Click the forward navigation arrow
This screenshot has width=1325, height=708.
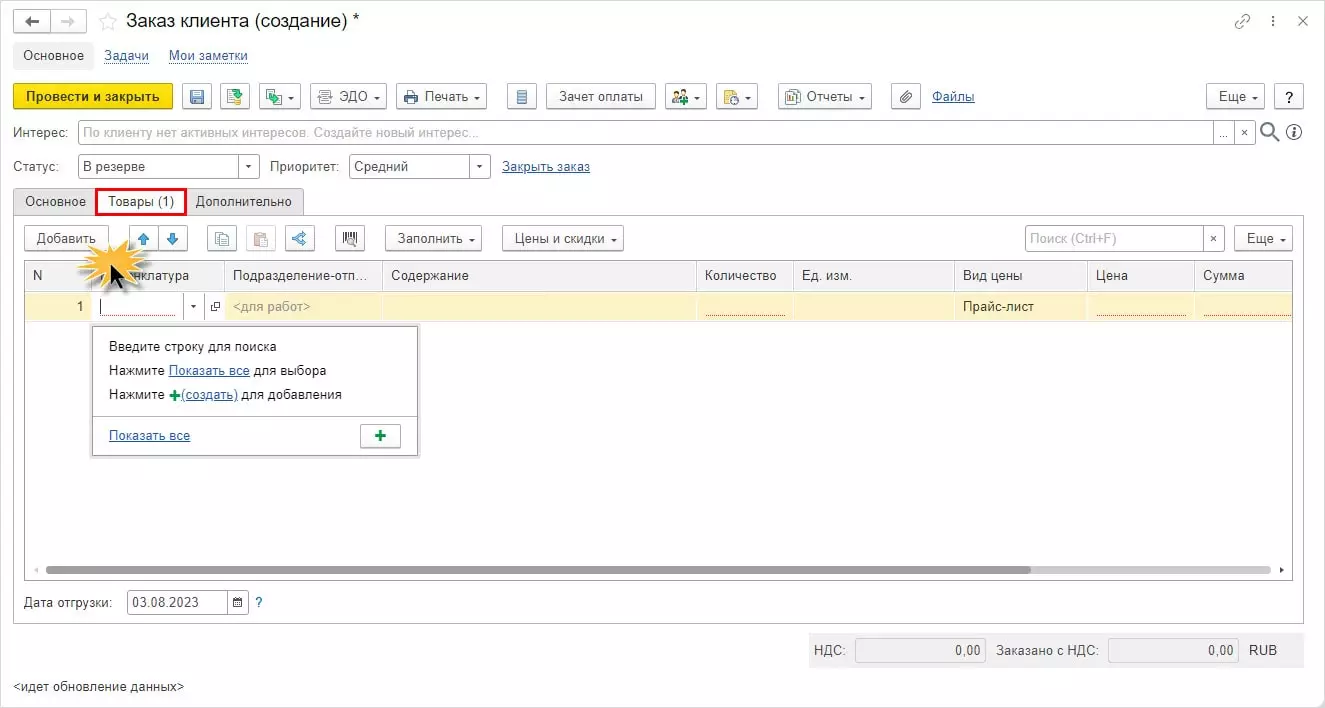point(70,21)
